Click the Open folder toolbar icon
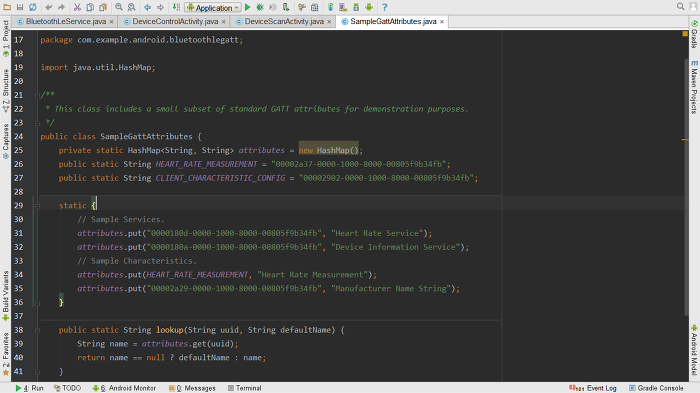This screenshot has width=700, height=393. click(7, 7)
